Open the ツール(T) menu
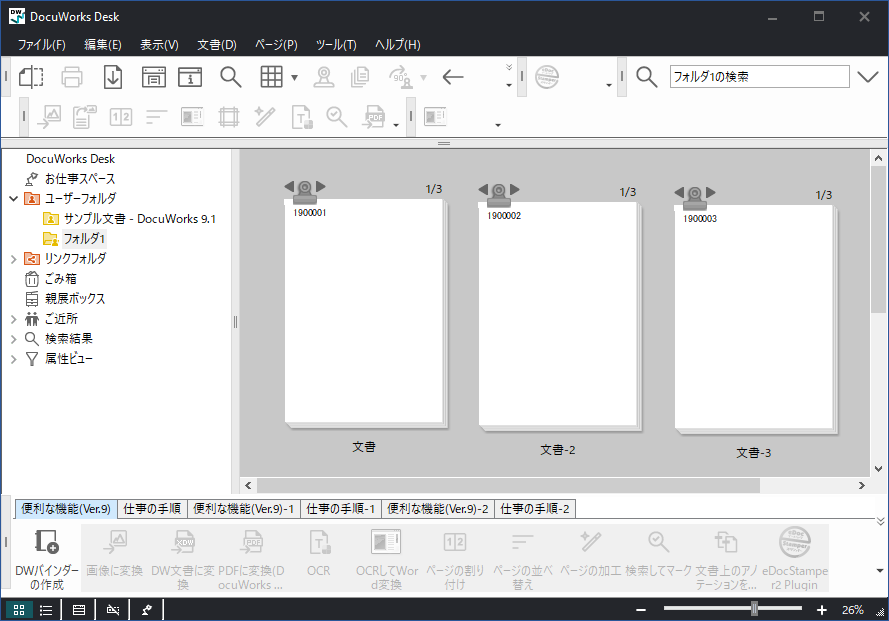Screen dimensions: 889x621 [x=336, y=44]
